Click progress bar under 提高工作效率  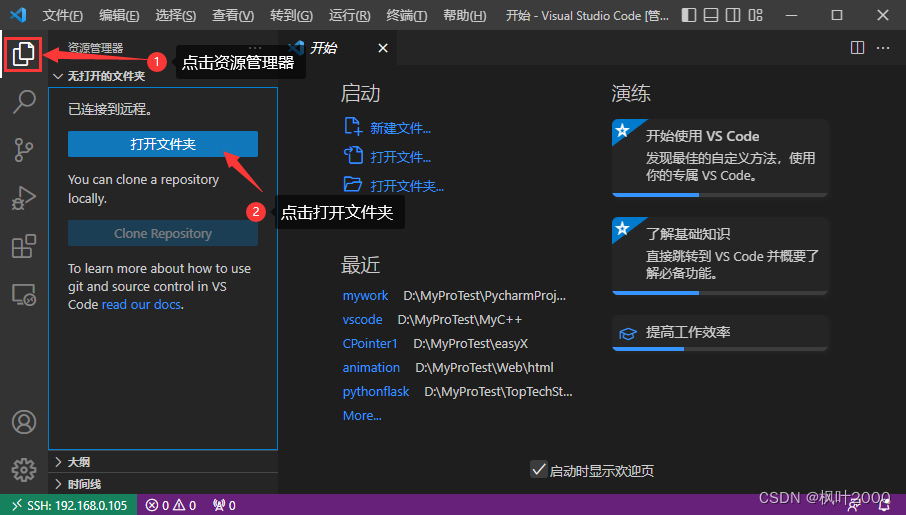(x=720, y=349)
